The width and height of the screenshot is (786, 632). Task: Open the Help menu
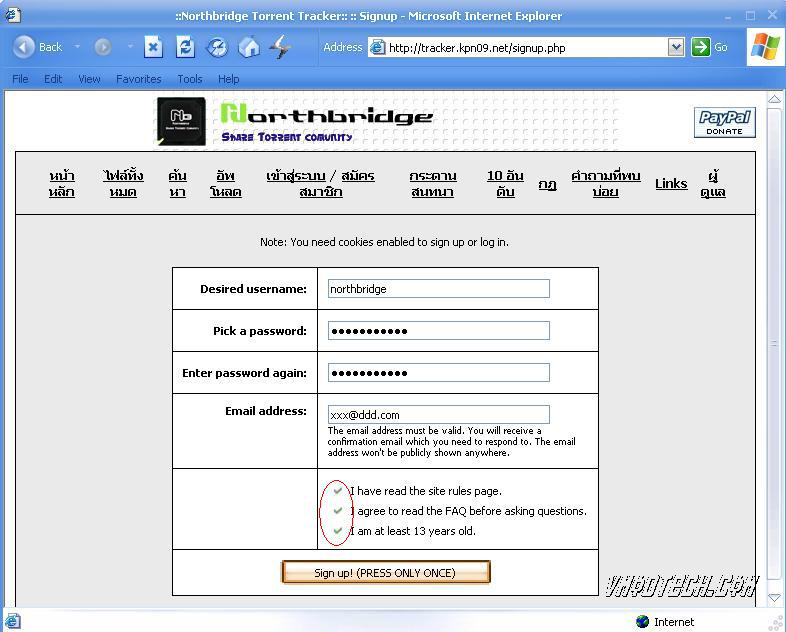229,79
